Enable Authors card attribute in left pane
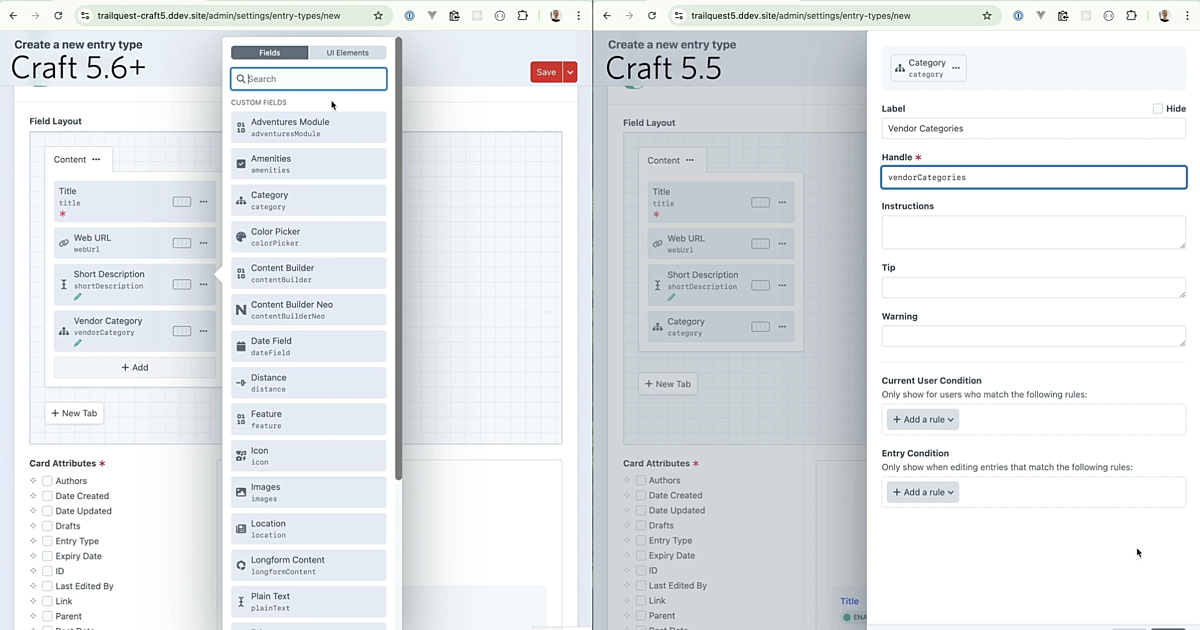 [x=47, y=481]
